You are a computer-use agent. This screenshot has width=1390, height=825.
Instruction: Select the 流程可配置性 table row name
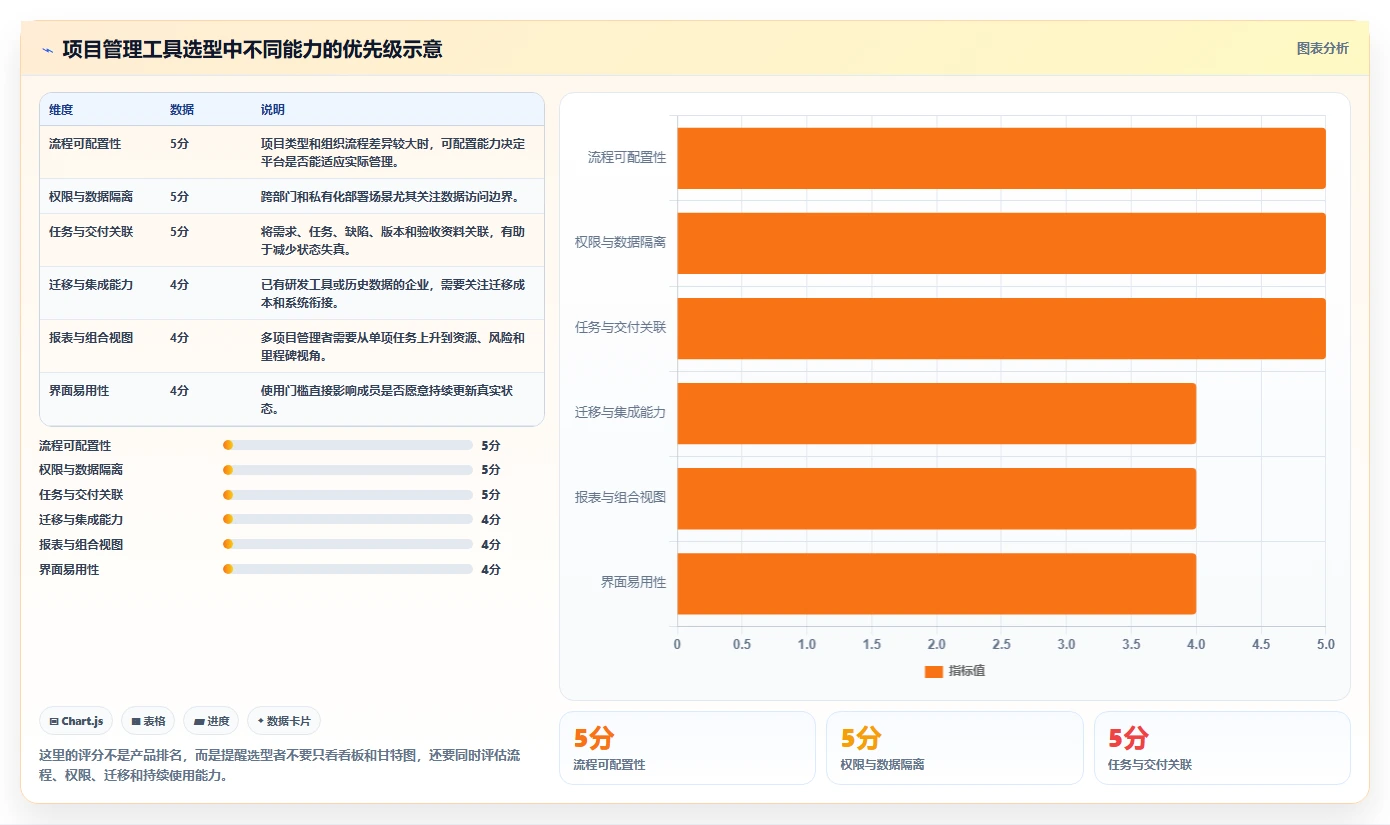click(85, 144)
